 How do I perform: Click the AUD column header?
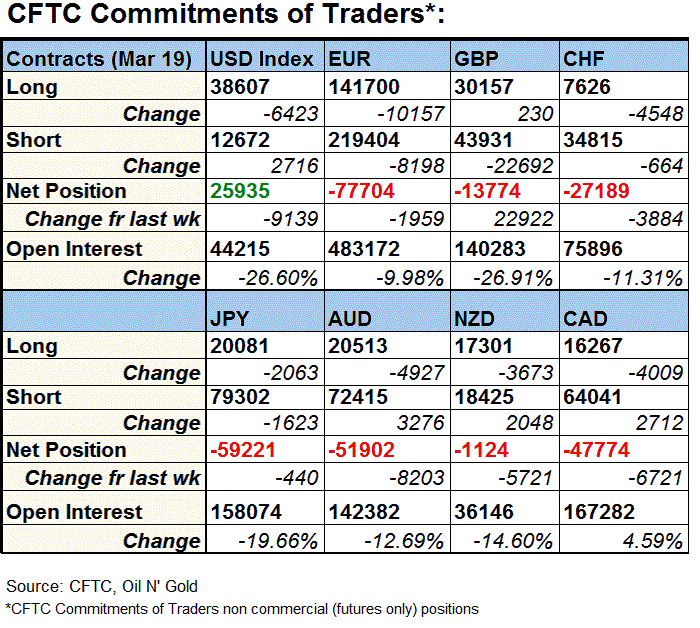[351, 318]
